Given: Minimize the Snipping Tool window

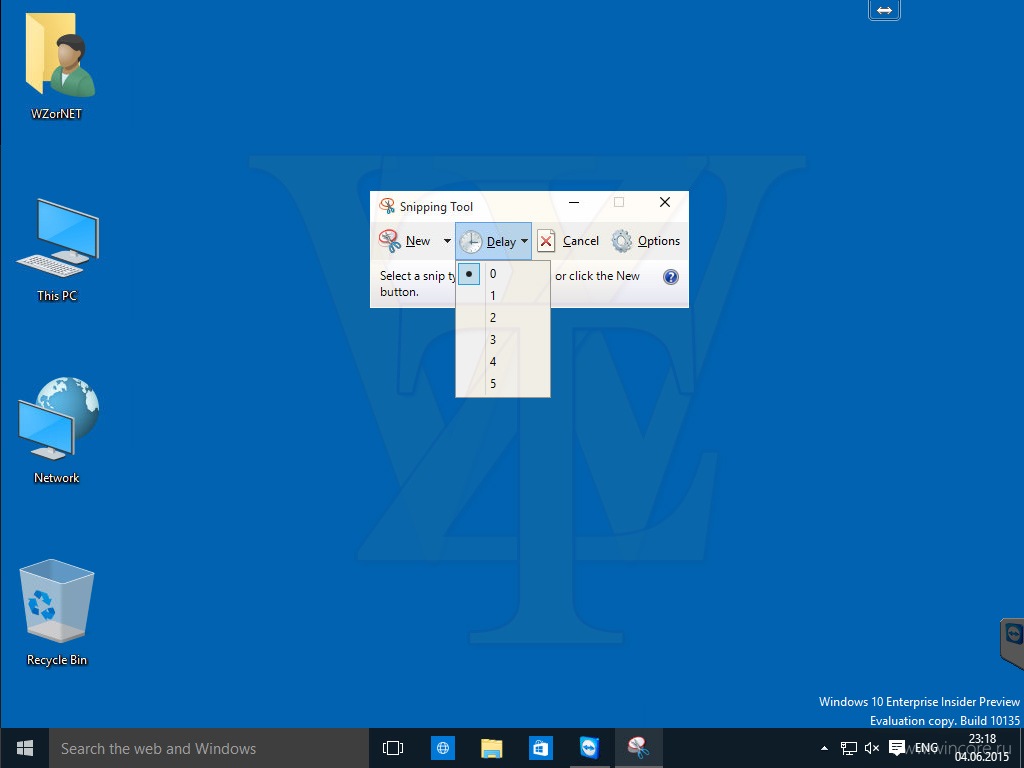Looking at the screenshot, I should pyautogui.click(x=574, y=202).
